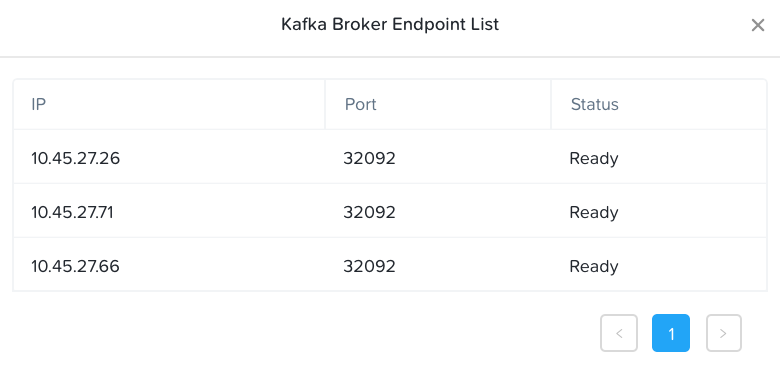Click empty area beside the IP header

tap(184, 104)
